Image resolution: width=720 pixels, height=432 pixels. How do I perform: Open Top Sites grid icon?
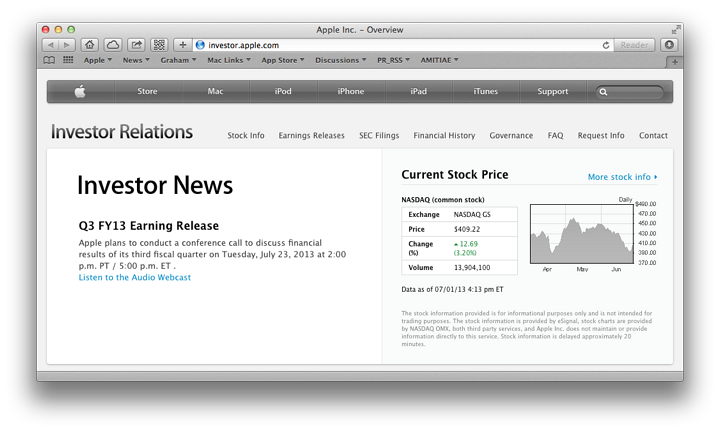[68, 60]
